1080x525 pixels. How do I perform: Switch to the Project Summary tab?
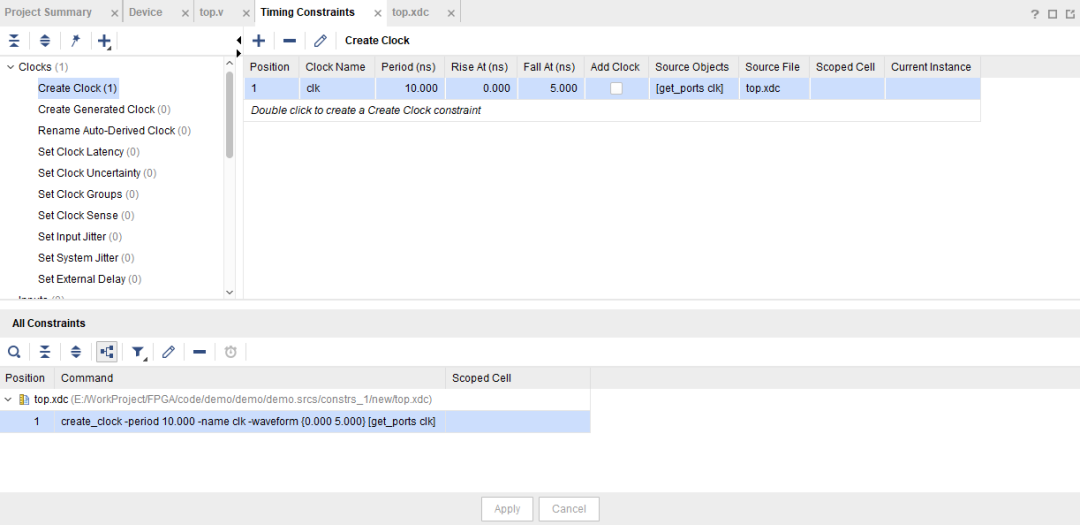(48, 12)
